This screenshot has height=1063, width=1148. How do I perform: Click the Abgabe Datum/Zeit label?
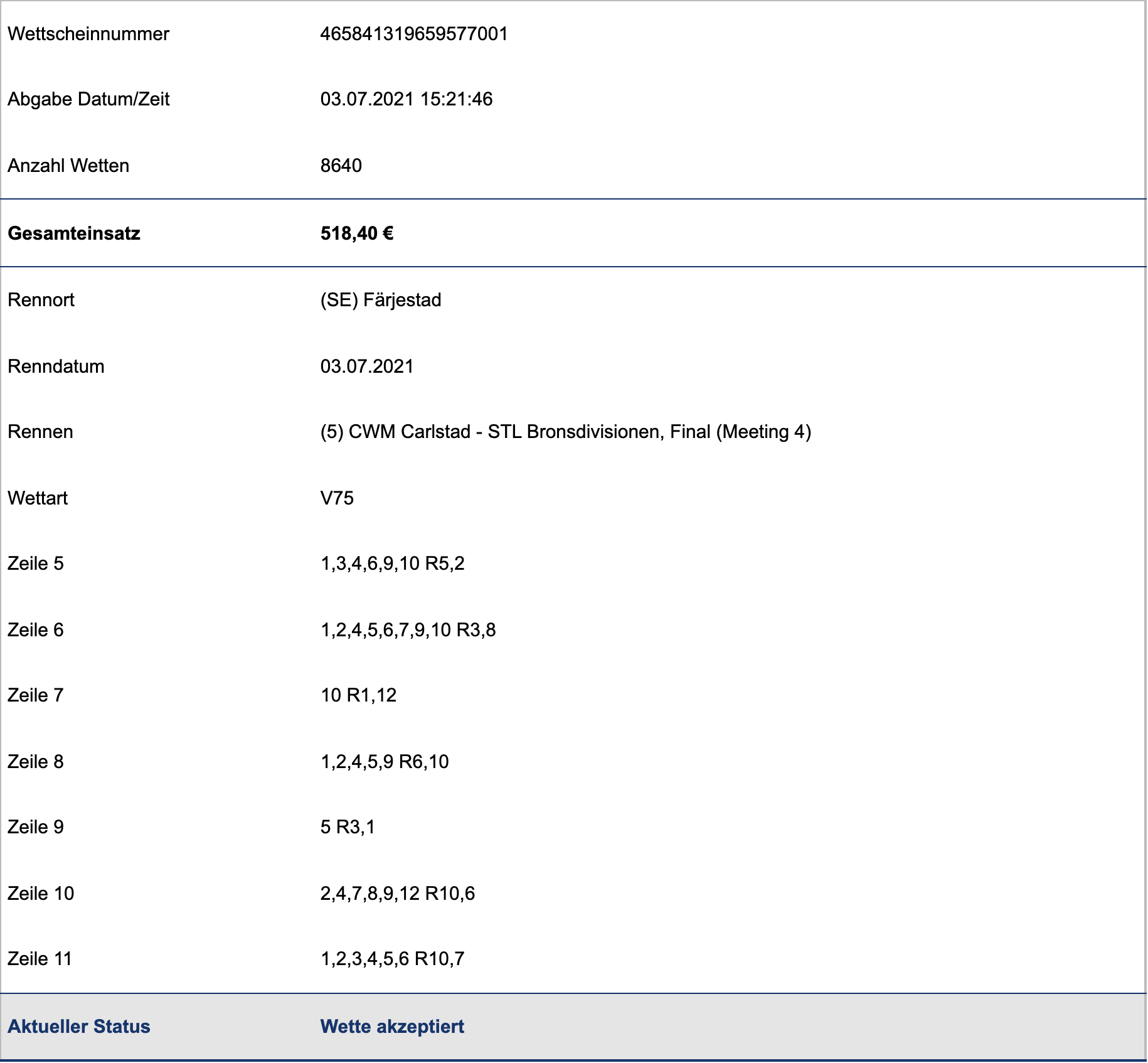click(88, 99)
